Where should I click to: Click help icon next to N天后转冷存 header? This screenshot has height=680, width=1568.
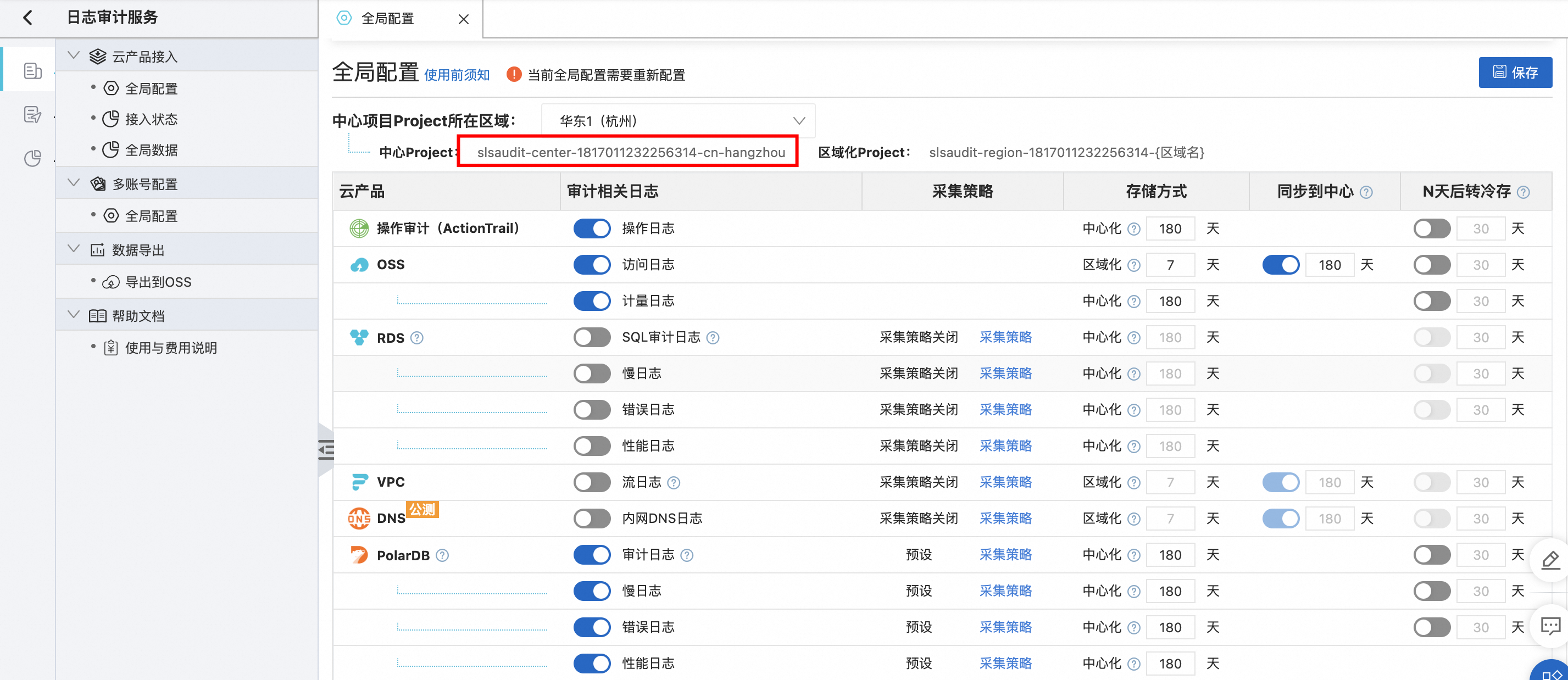pos(1523,192)
